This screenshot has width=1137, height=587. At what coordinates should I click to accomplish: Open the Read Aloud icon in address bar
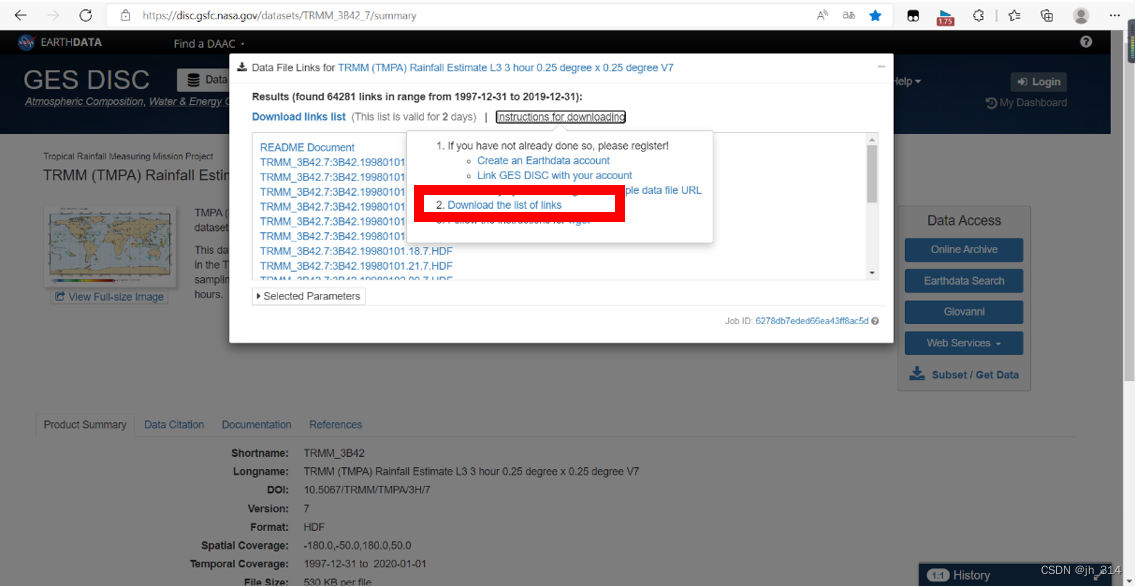point(822,15)
